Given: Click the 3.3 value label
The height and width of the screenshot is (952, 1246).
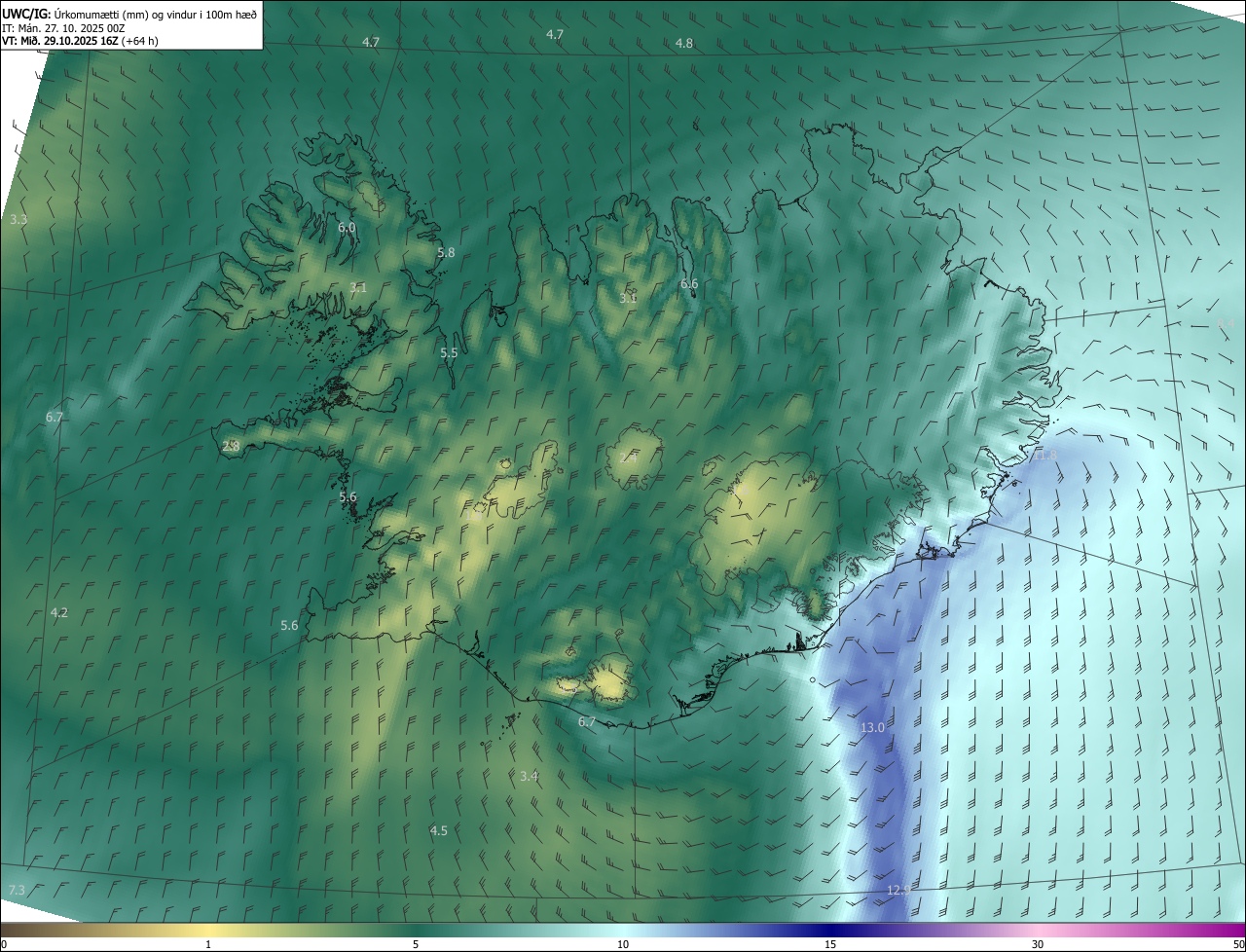Looking at the screenshot, I should tap(18, 220).
